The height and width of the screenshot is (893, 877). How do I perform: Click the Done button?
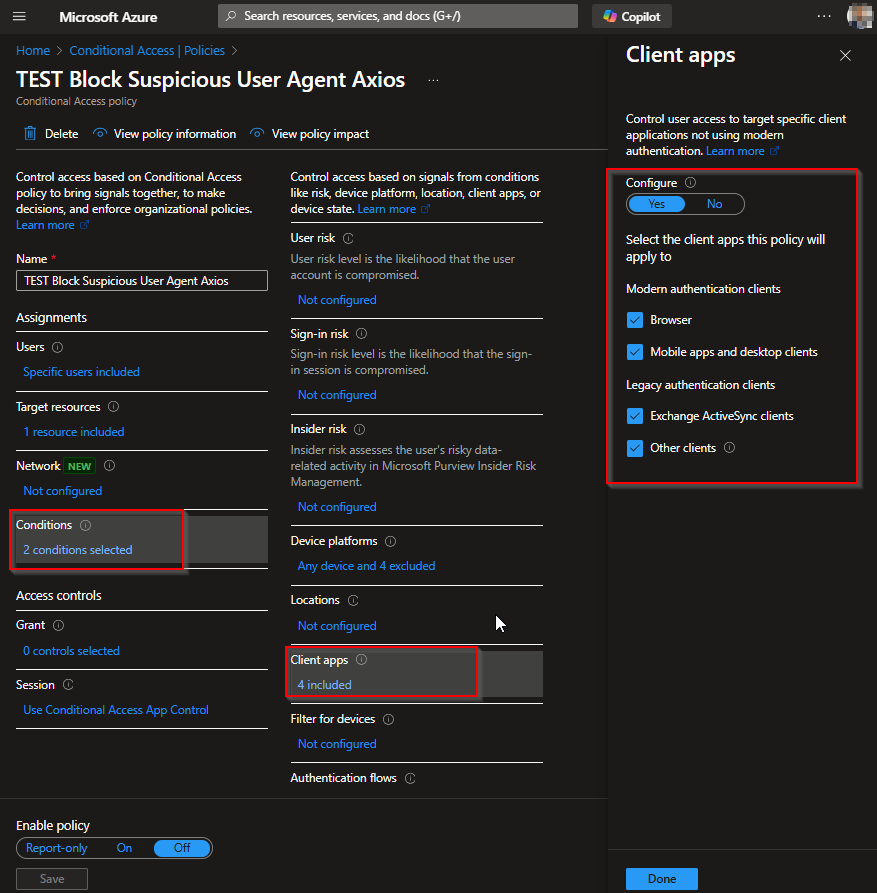pyautogui.click(x=661, y=879)
